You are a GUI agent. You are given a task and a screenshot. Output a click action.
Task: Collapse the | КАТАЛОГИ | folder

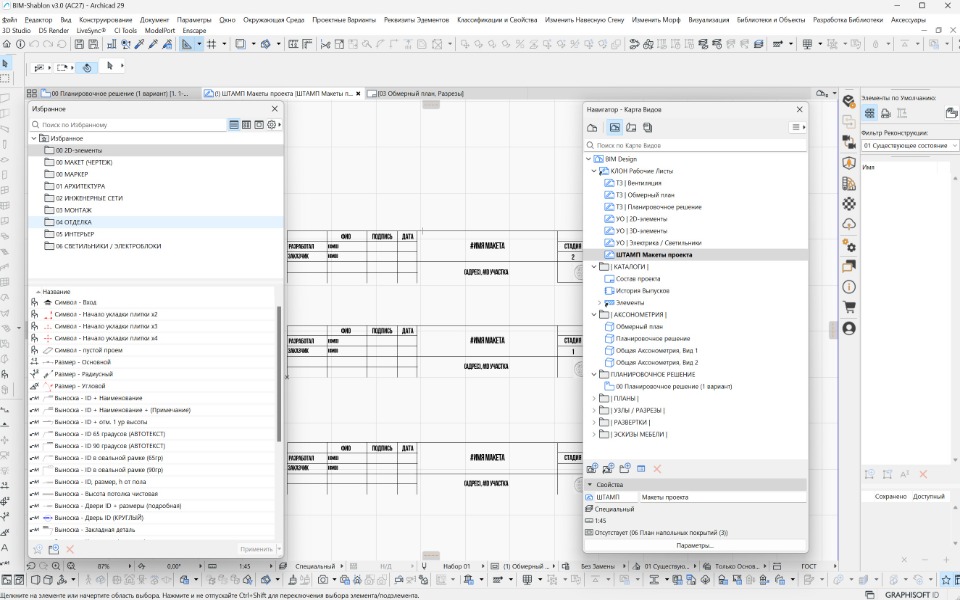tap(594, 267)
